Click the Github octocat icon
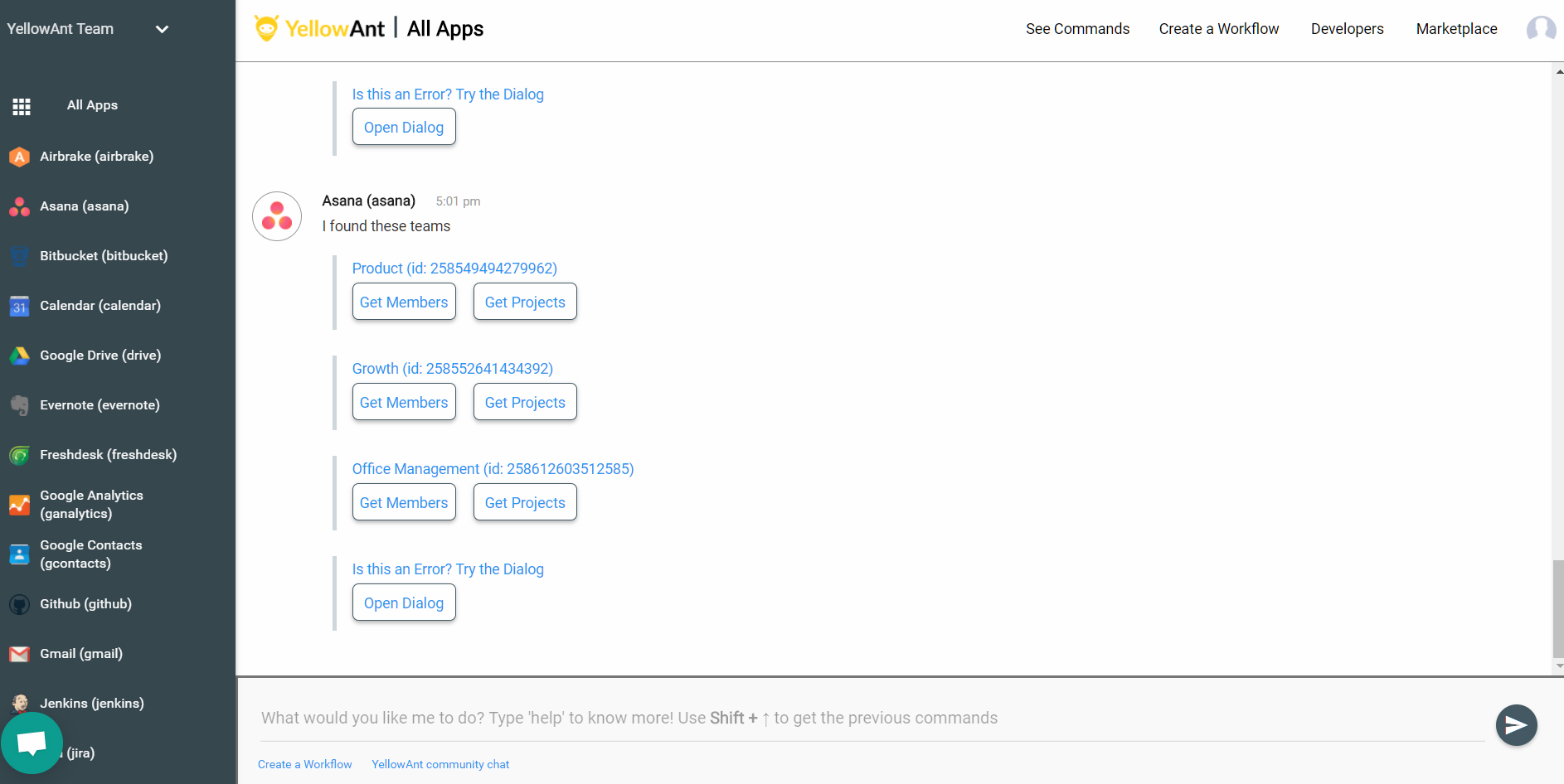Image resolution: width=1564 pixels, height=784 pixels. tap(20, 604)
